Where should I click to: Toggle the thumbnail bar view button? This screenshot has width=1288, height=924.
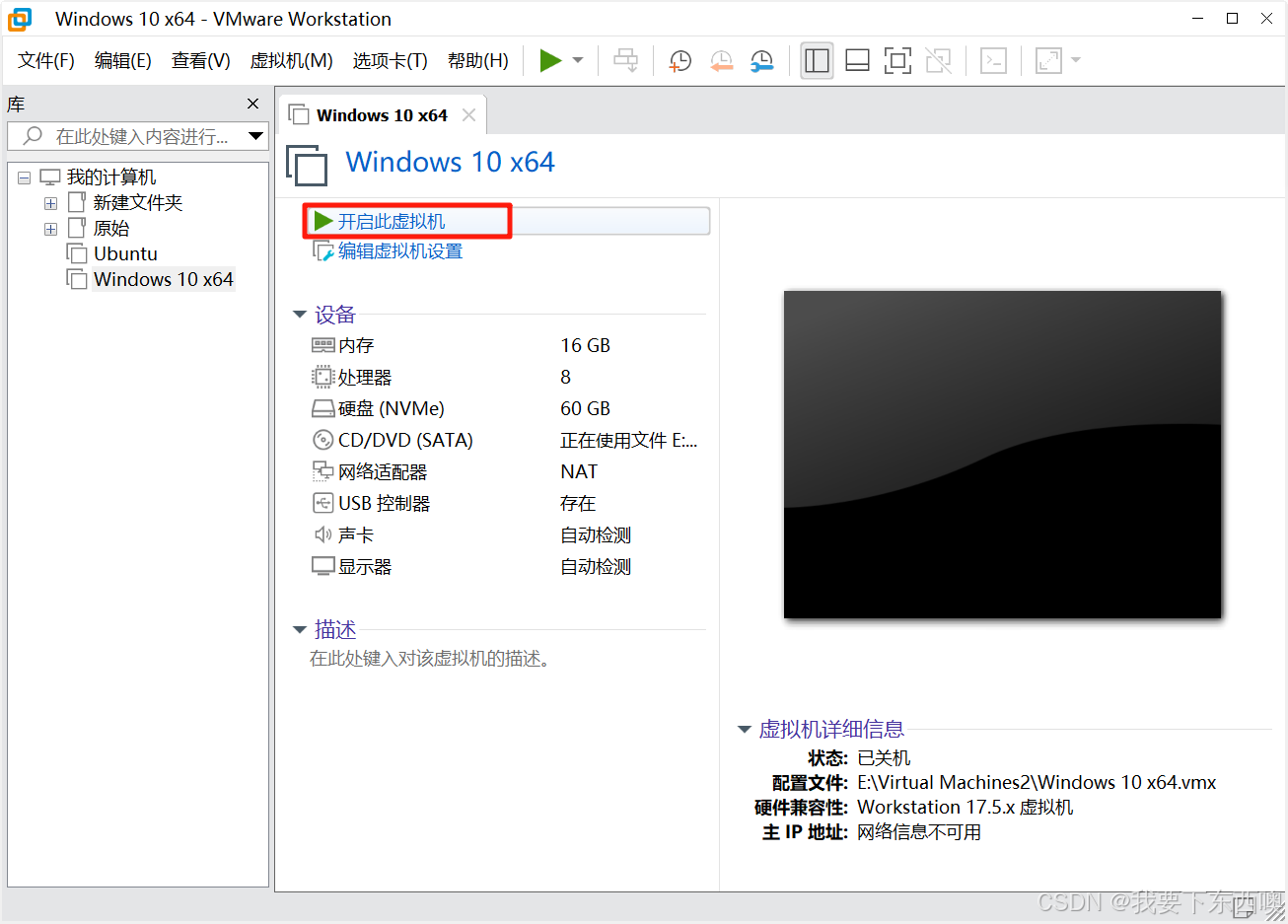[x=857, y=61]
